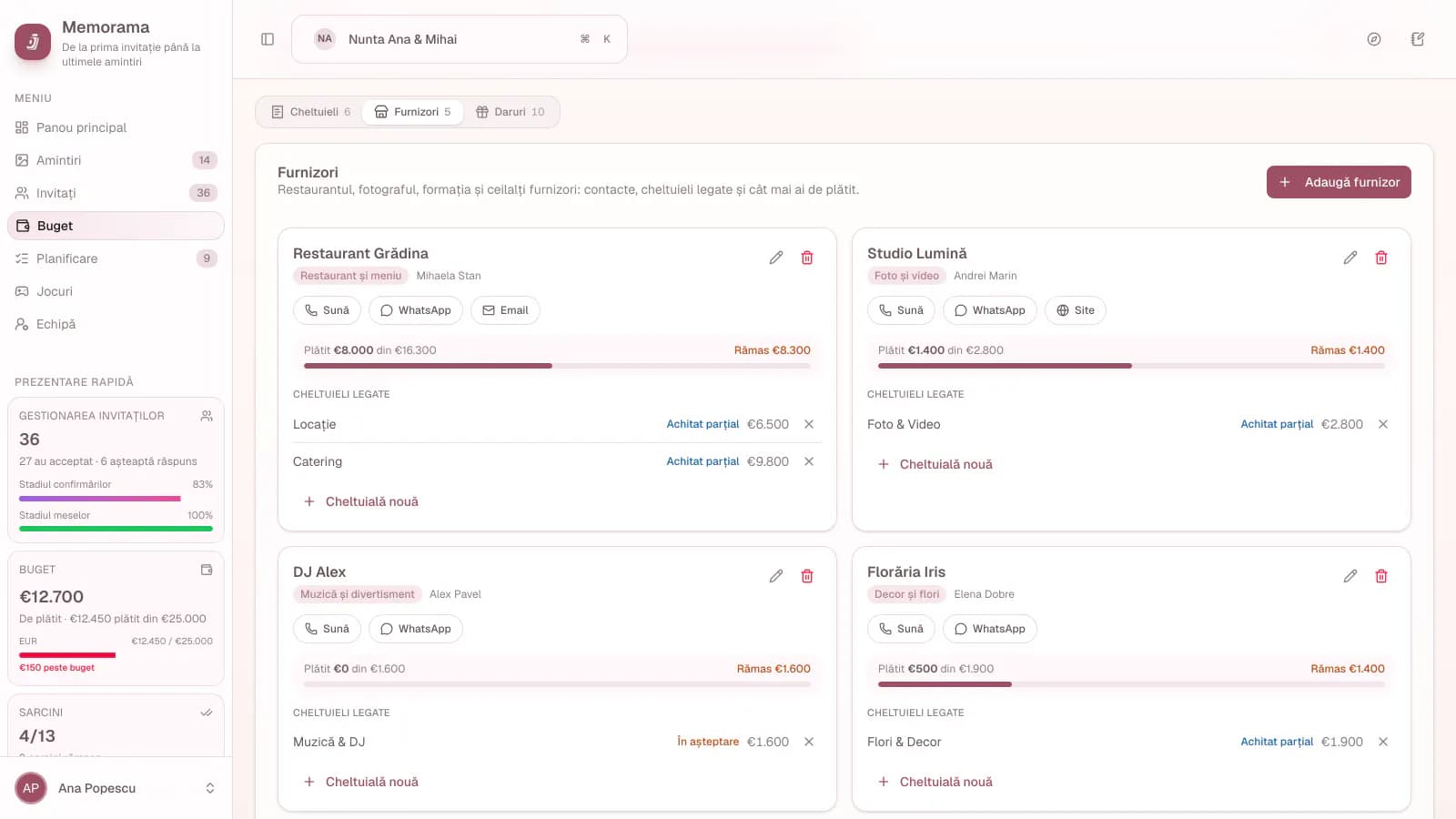Open Amintiri in the sidebar

(x=116, y=160)
